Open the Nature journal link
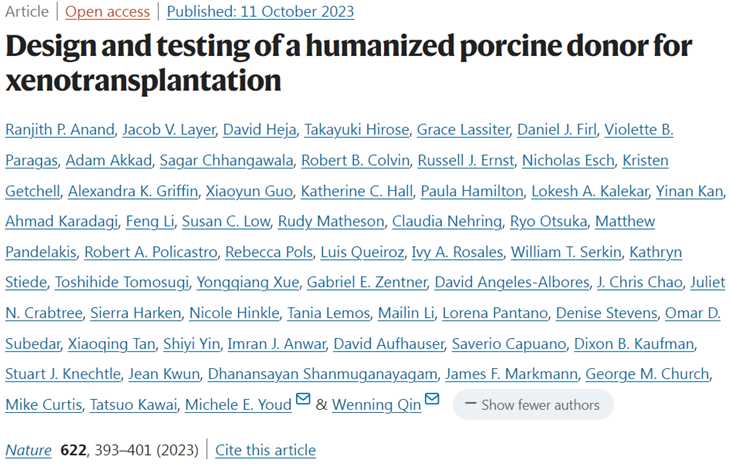Image resolution: width=731 pixels, height=465 pixels. pos(28,450)
